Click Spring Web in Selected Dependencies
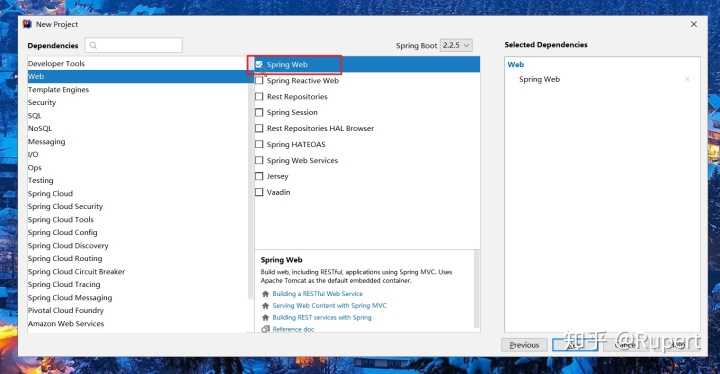This screenshot has height=374, width=720. click(540, 79)
